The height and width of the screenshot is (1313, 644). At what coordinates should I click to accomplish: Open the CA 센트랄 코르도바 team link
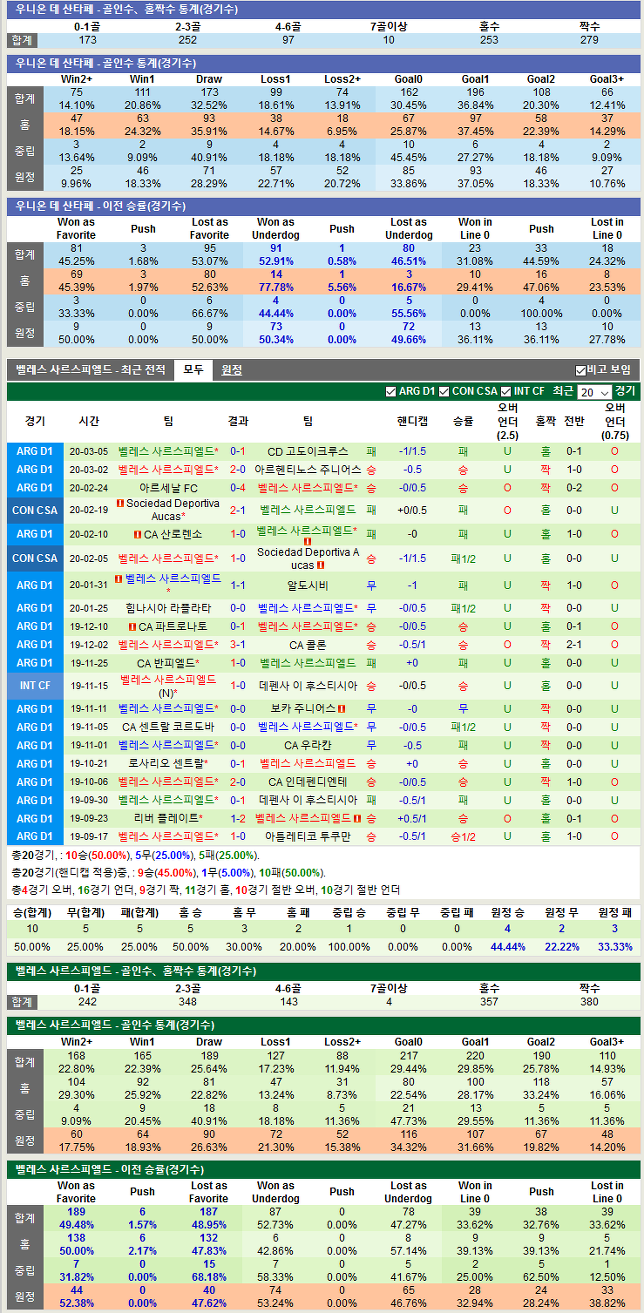[168, 727]
